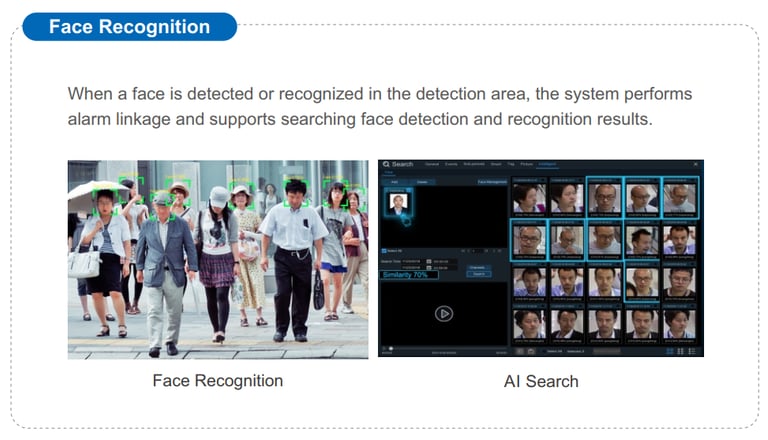Select highlighted face result in third row
This screenshot has height=440, width=768.
pos(642,282)
